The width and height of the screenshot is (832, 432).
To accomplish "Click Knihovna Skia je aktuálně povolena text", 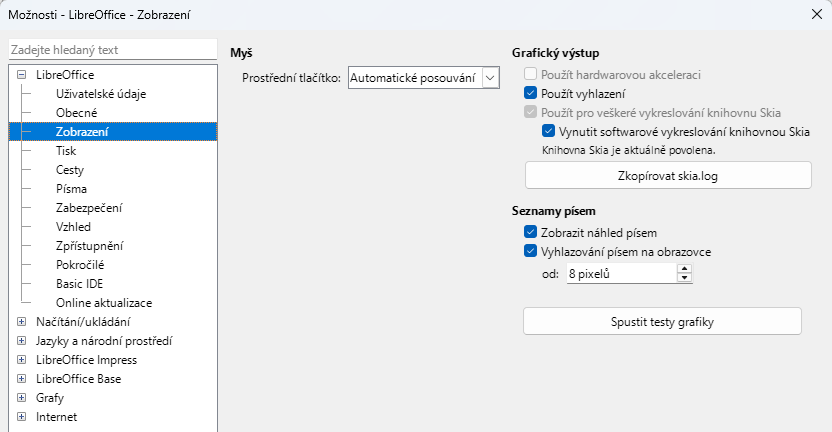I will click(x=629, y=150).
